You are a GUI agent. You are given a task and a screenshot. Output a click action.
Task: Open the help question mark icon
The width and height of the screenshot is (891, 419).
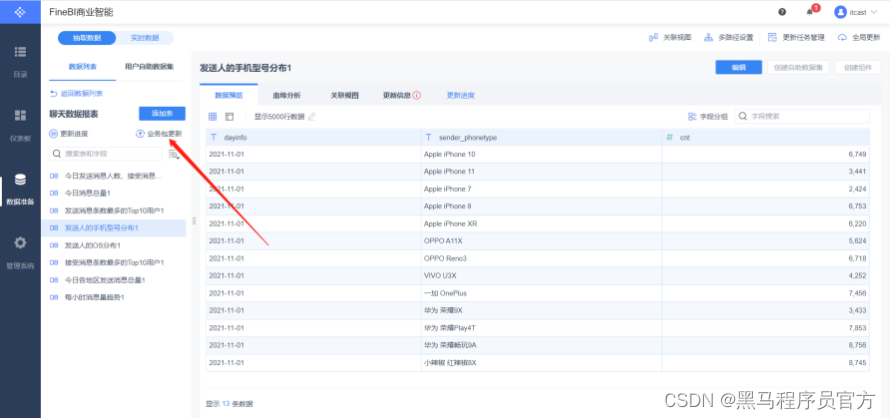pyautogui.click(x=782, y=12)
